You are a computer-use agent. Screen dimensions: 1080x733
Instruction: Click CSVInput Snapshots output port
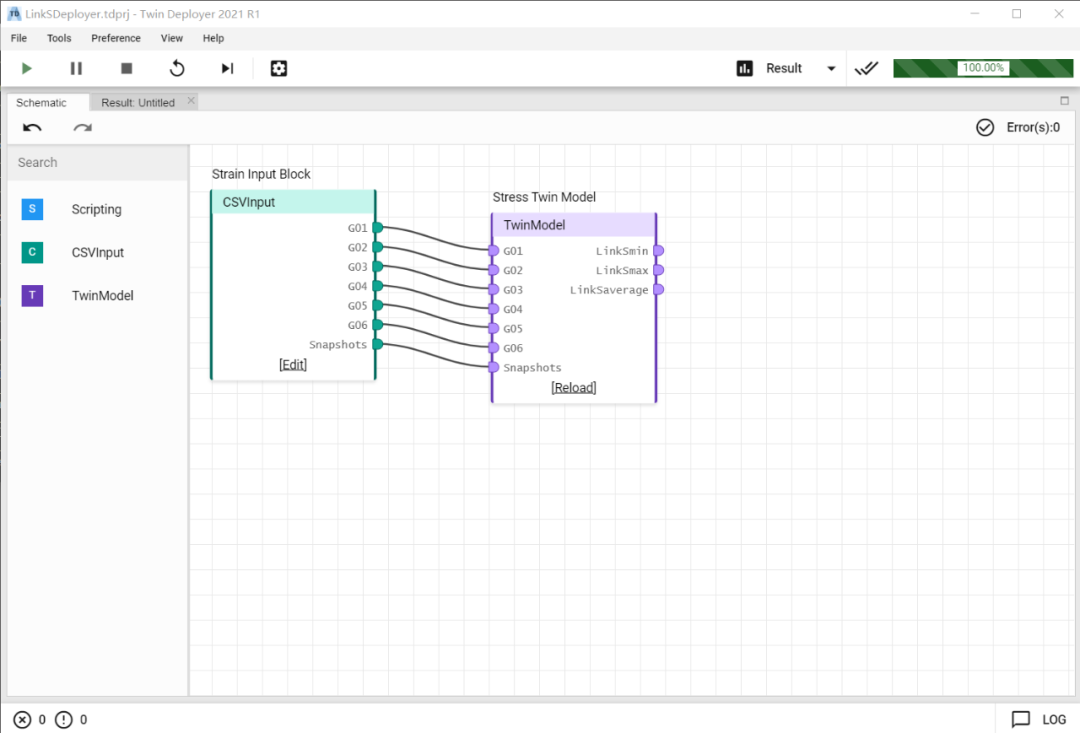point(377,344)
